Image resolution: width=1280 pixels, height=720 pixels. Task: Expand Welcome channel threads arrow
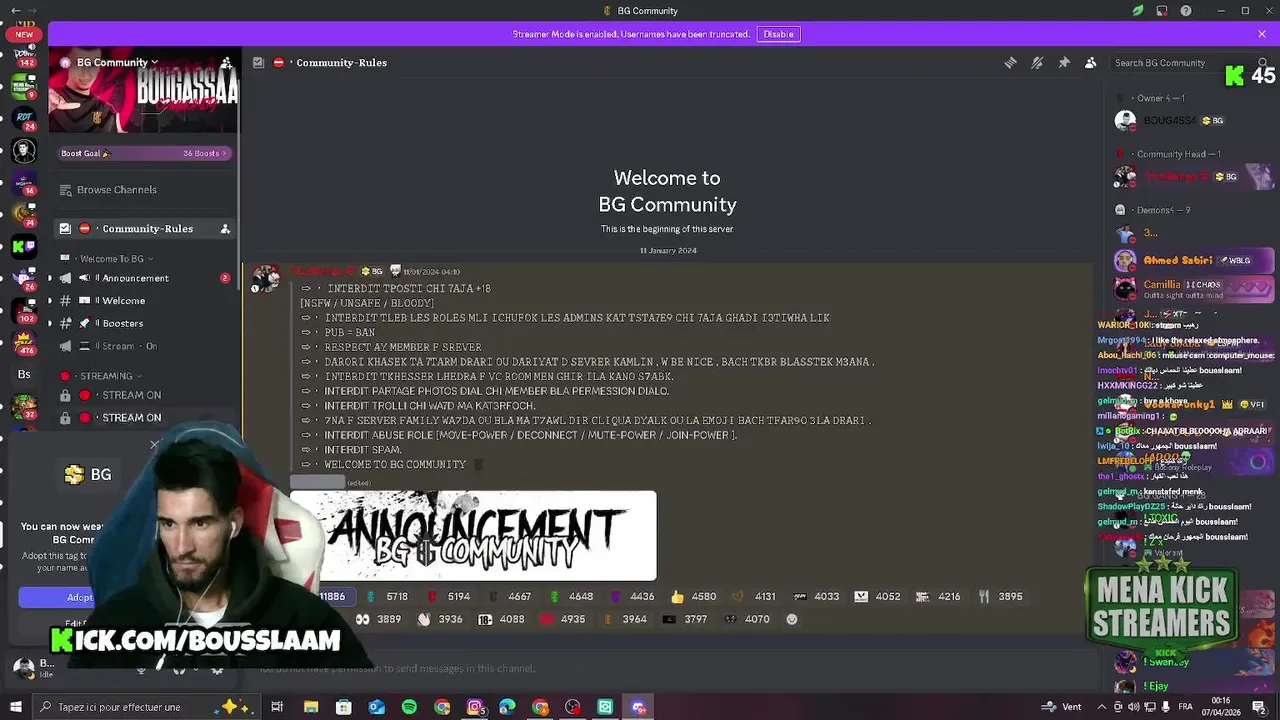coord(50,301)
